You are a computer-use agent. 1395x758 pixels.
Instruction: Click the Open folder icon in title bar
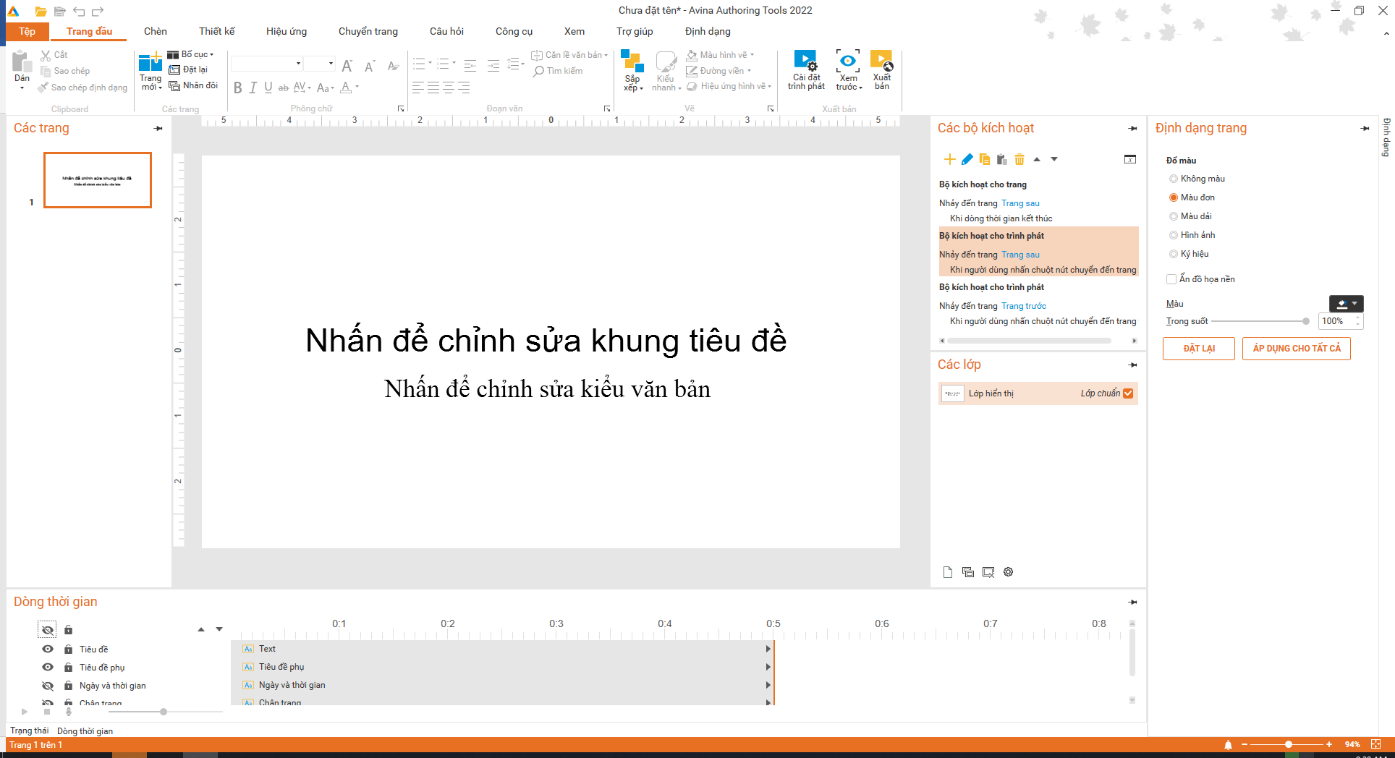(41, 11)
